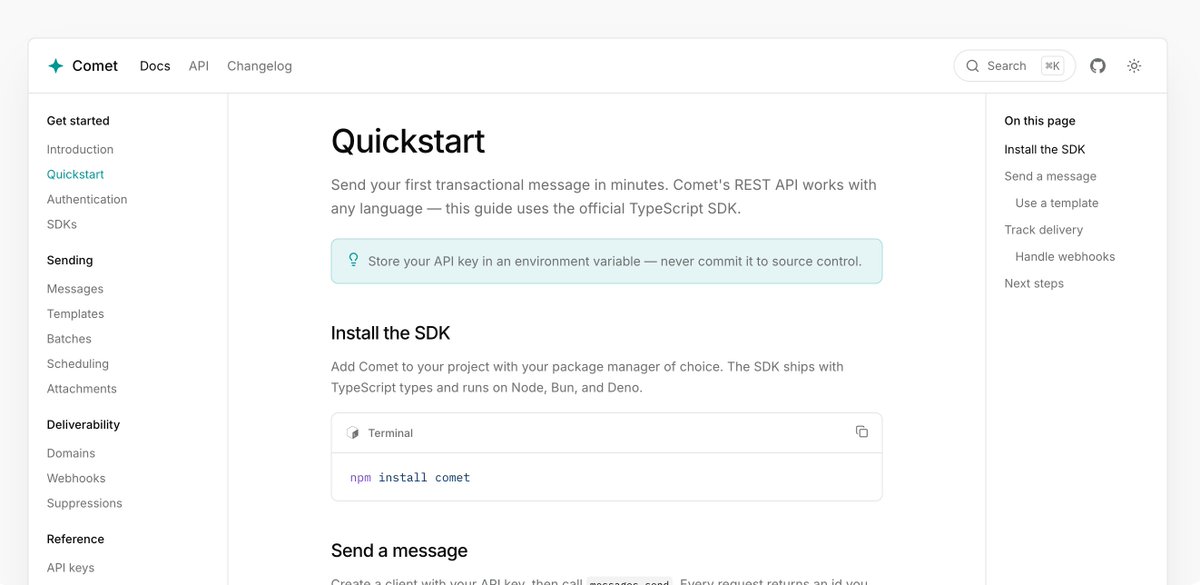
Task: Open the Search box with ⌘K shortcut
Action: tap(1015, 66)
